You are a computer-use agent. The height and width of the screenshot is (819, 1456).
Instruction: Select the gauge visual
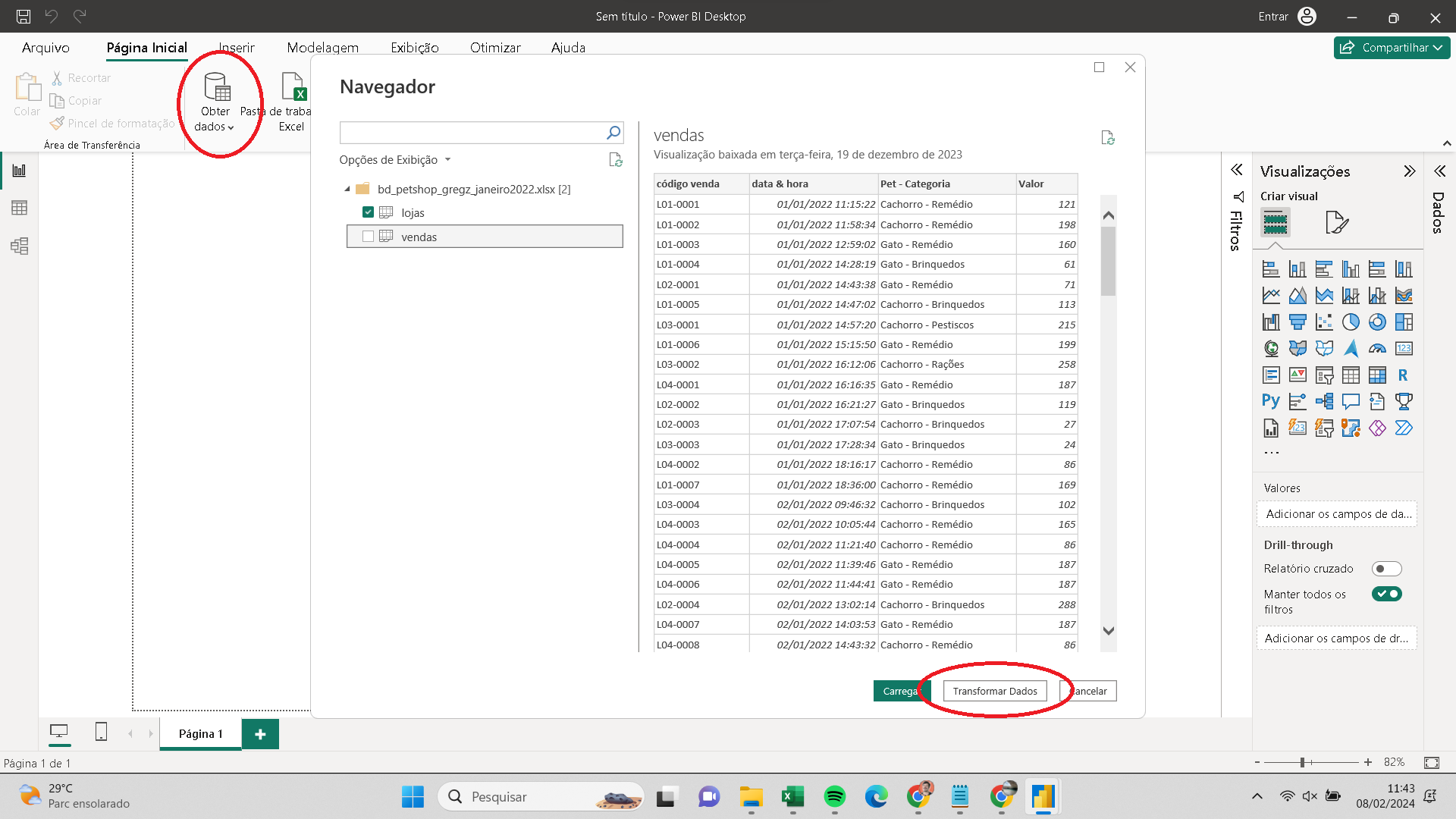[x=1377, y=349]
